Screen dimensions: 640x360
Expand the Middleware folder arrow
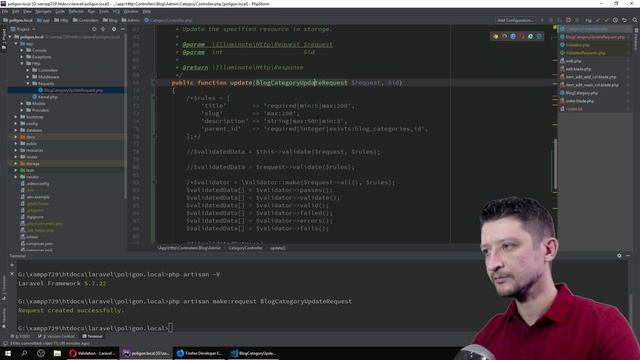(x=28, y=77)
